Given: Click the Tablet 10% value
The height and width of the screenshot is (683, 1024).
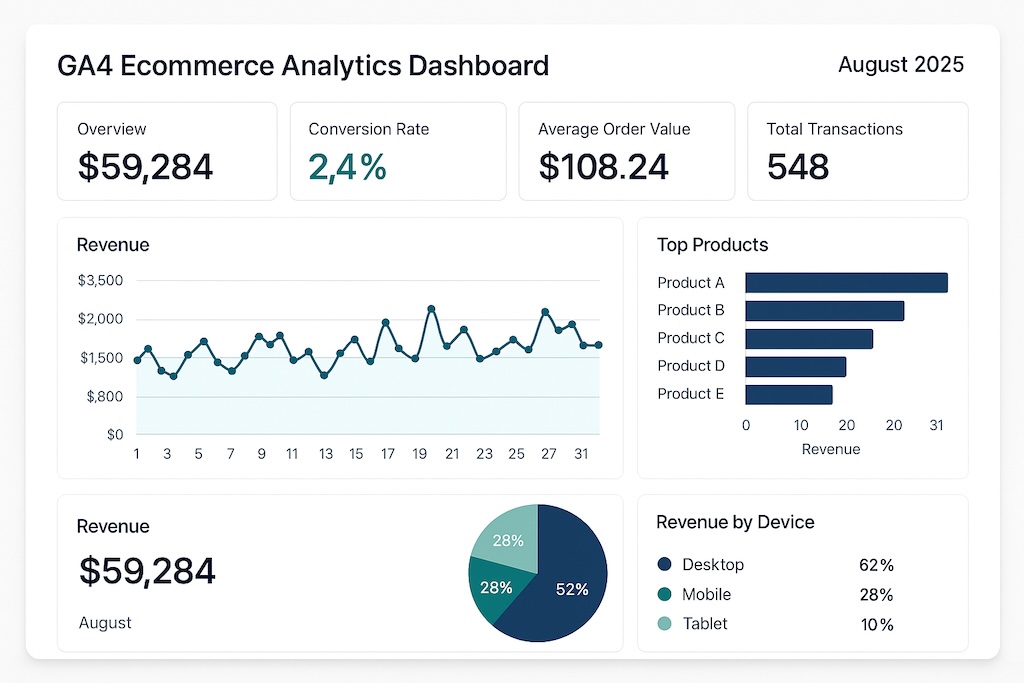Looking at the screenshot, I should click(877, 625).
